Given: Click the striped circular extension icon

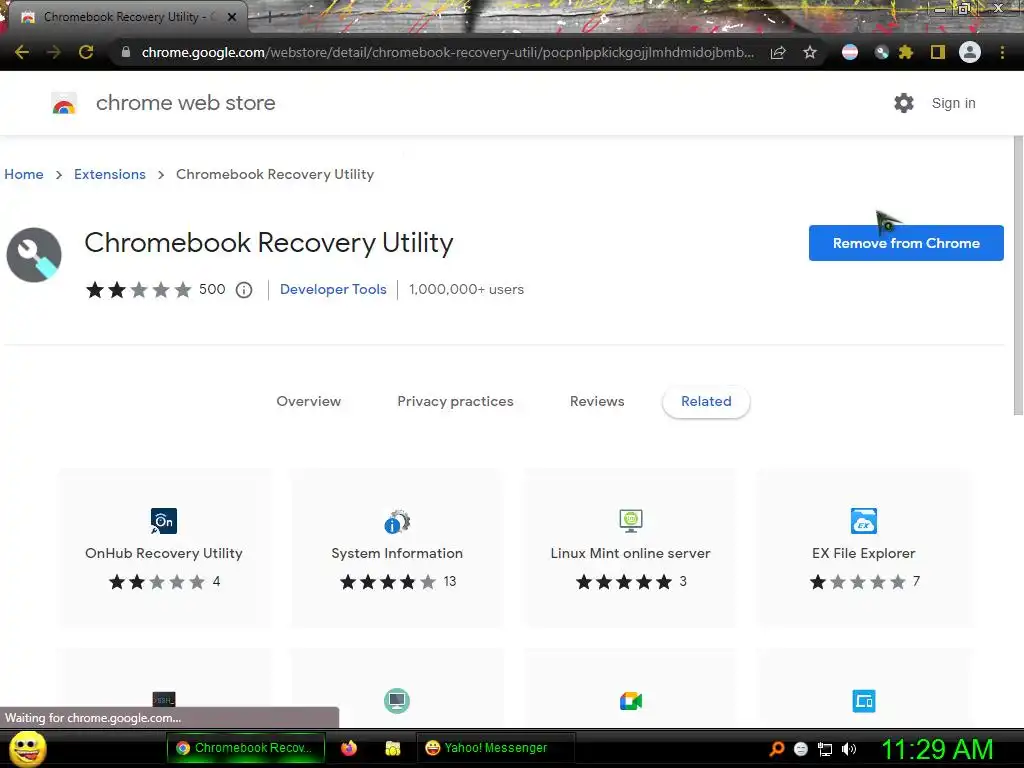Looking at the screenshot, I should coord(850,52).
